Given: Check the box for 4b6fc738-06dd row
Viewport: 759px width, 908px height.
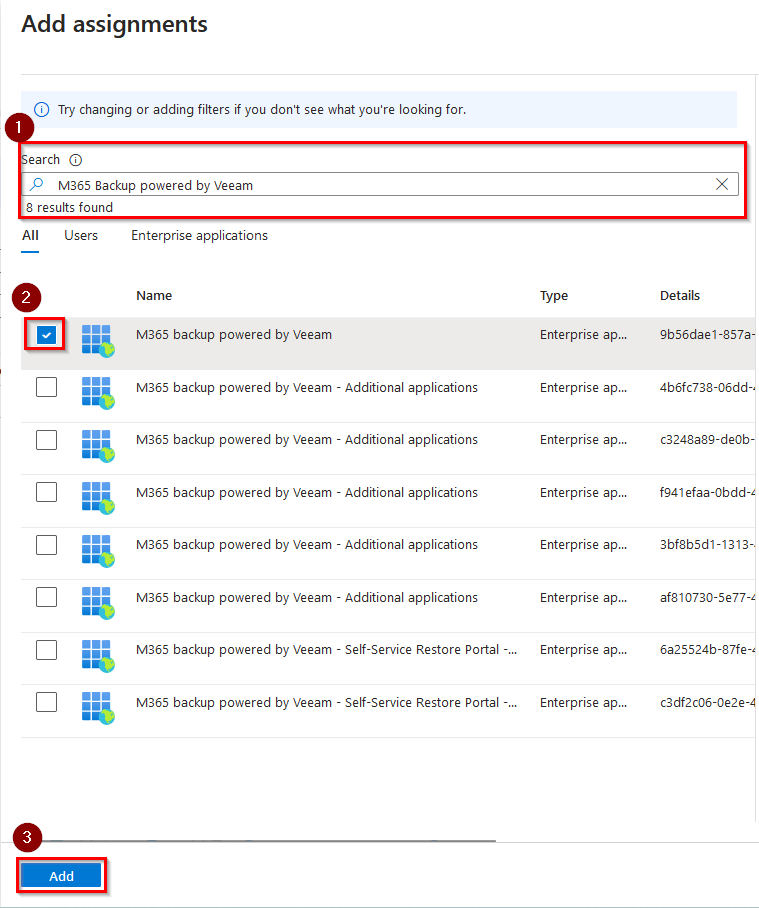Looking at the screenshot, I should (x=46, y=387).
